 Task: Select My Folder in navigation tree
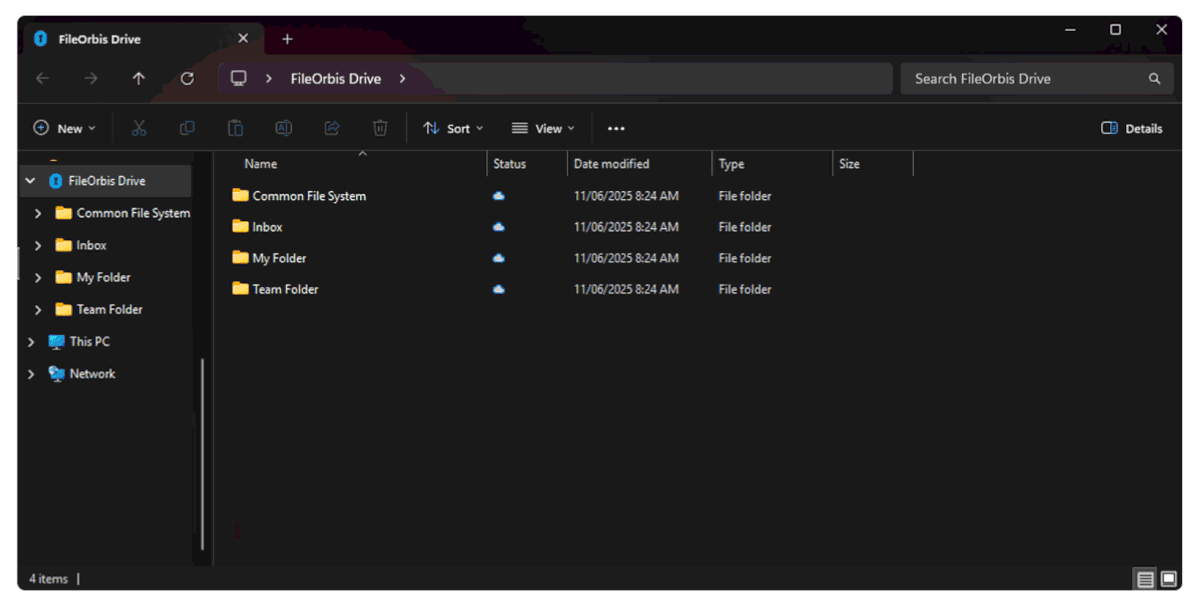pos(104,277)
